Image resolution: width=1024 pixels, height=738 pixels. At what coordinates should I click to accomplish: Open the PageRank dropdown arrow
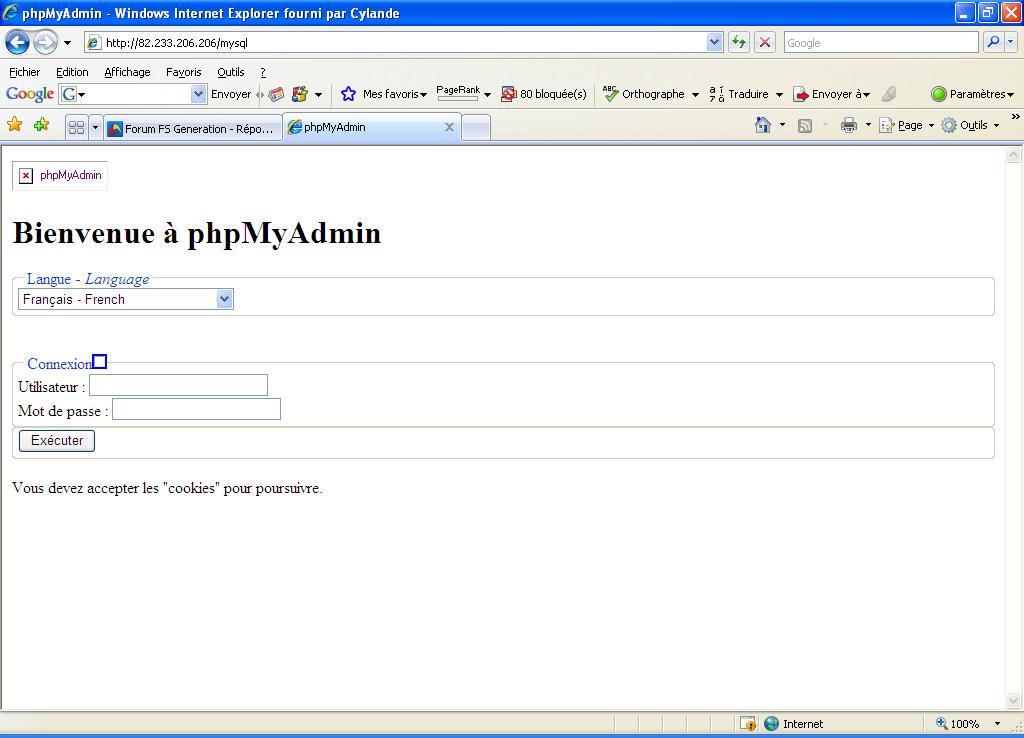click(x=487, y=95)
